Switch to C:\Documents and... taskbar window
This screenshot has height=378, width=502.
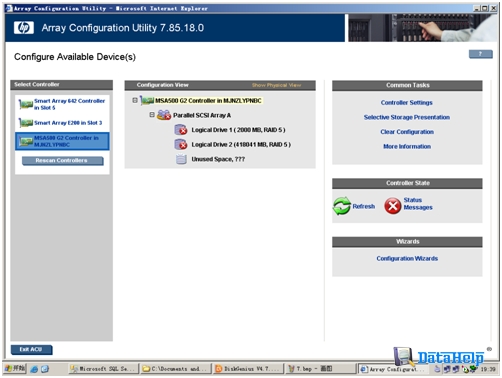[x=175, y=369]
